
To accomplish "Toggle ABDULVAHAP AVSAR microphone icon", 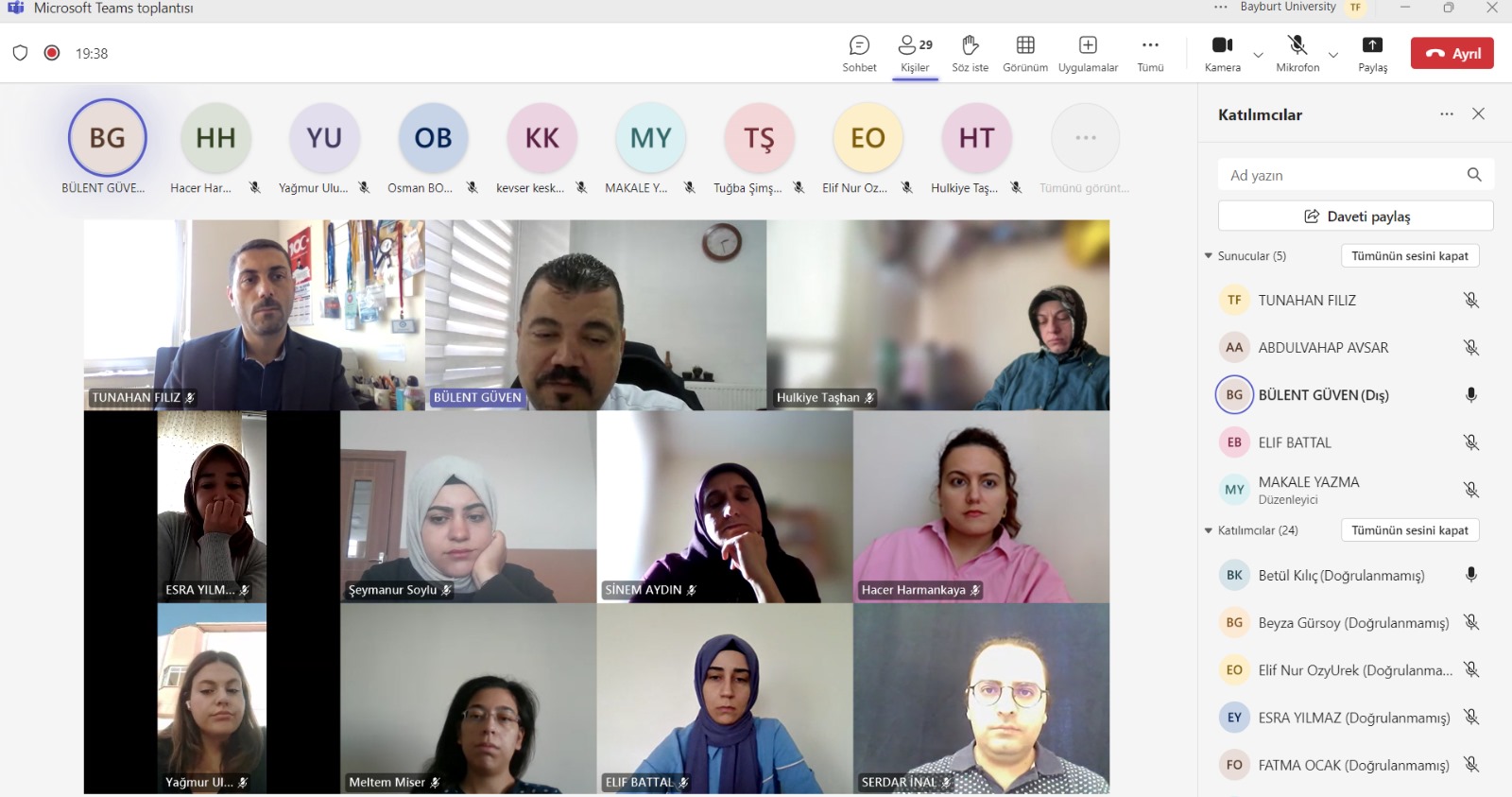I will click(x=1470, y=347).
